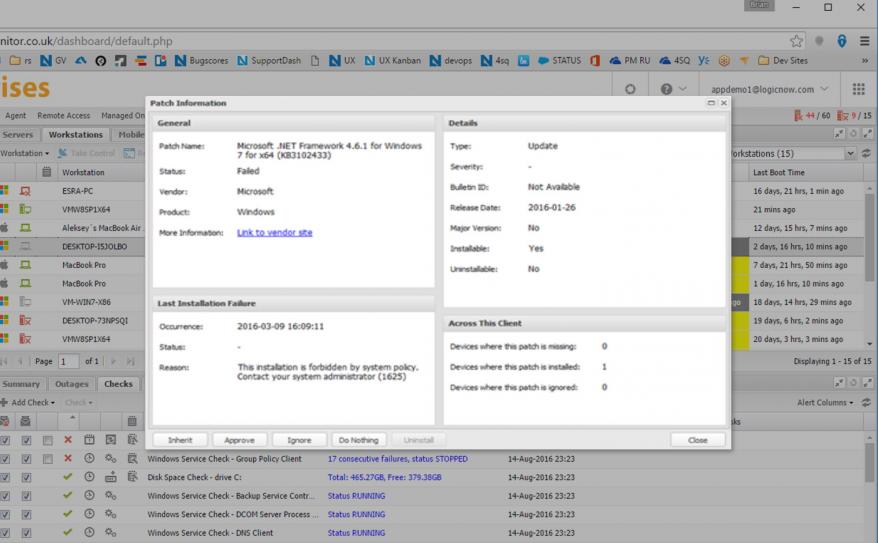Open the UX Kanban bookmark
The width and height of the screenshot is (878, 543).
[x=393, y=60]
